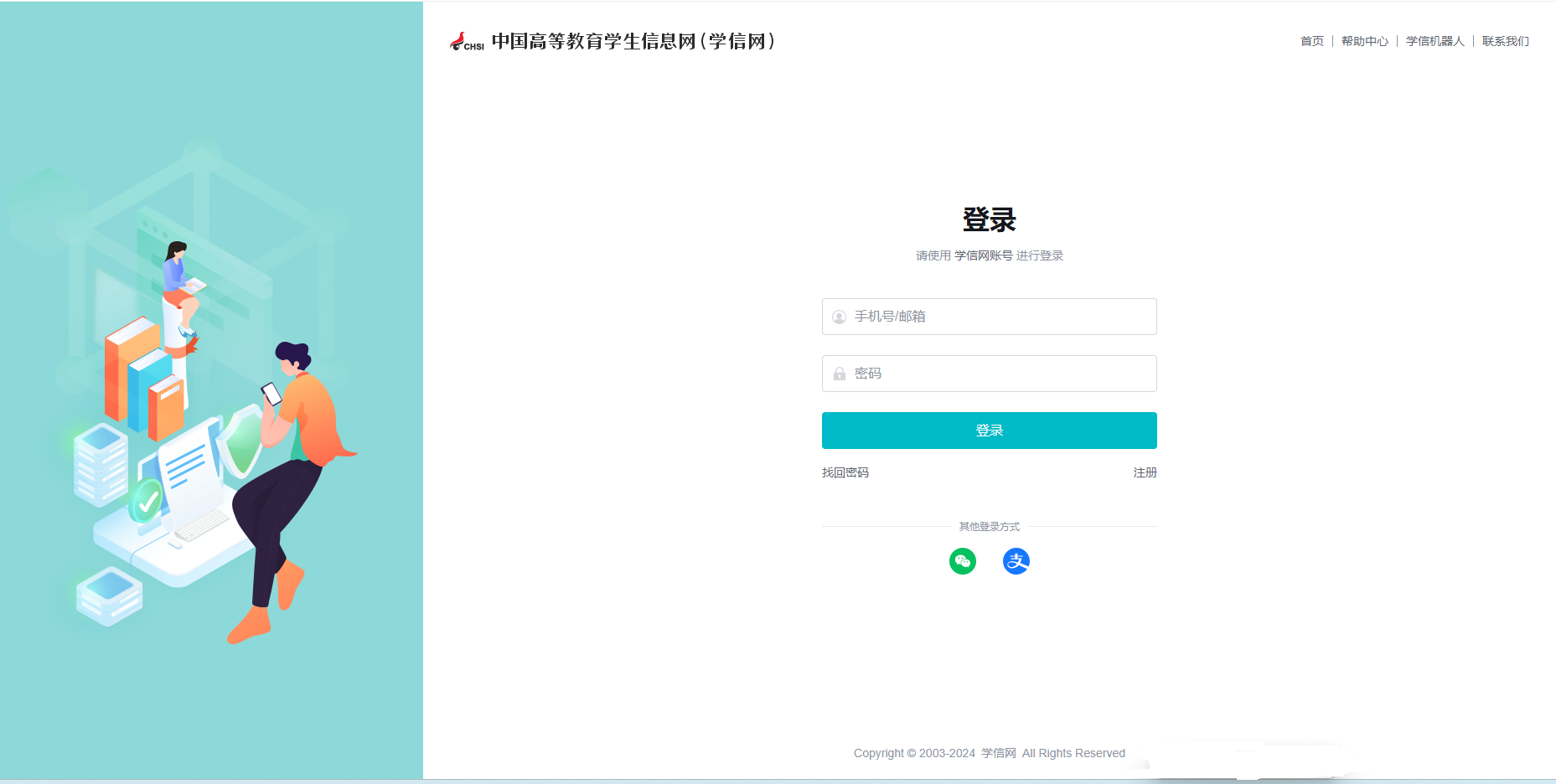This screenshot has height=784, width=1556.
Task: Click the CHSI bird logo
Action: click(x=466, y=41)
